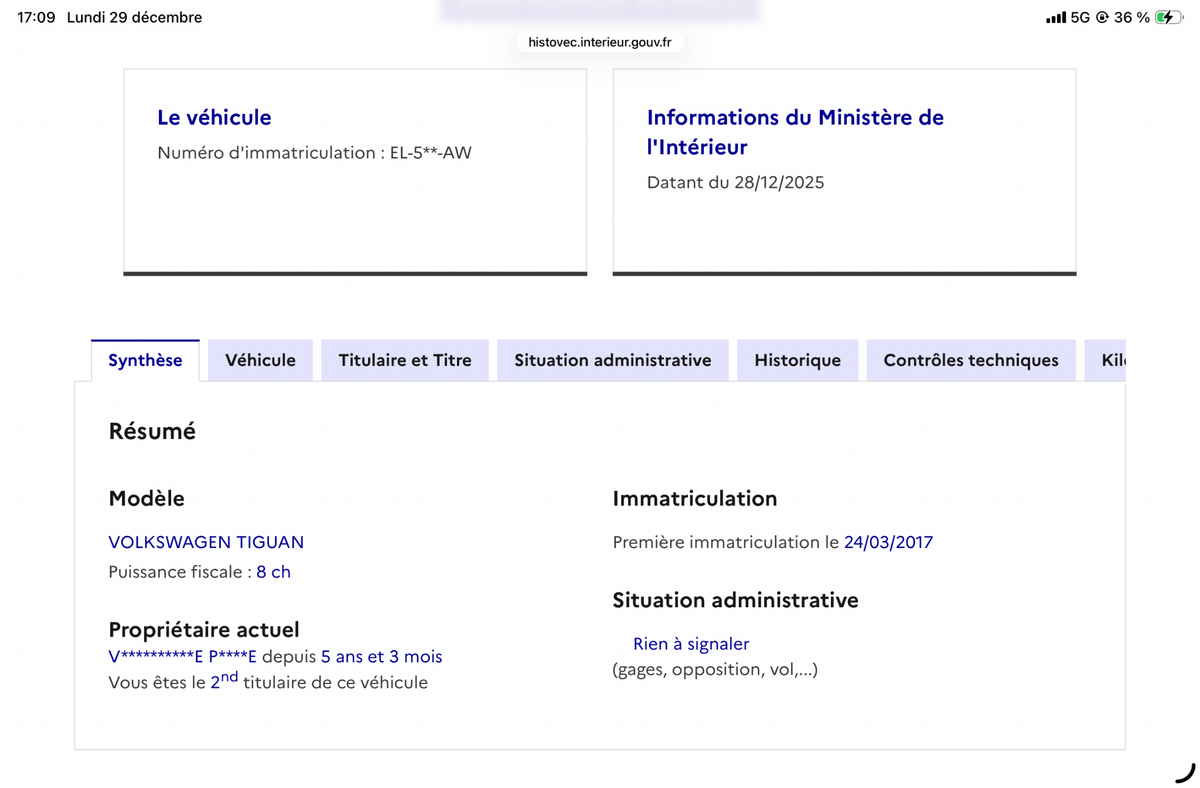Click the Propriétaire actuel heading
The image size is (1200, 788).
[x=204, y=630]
